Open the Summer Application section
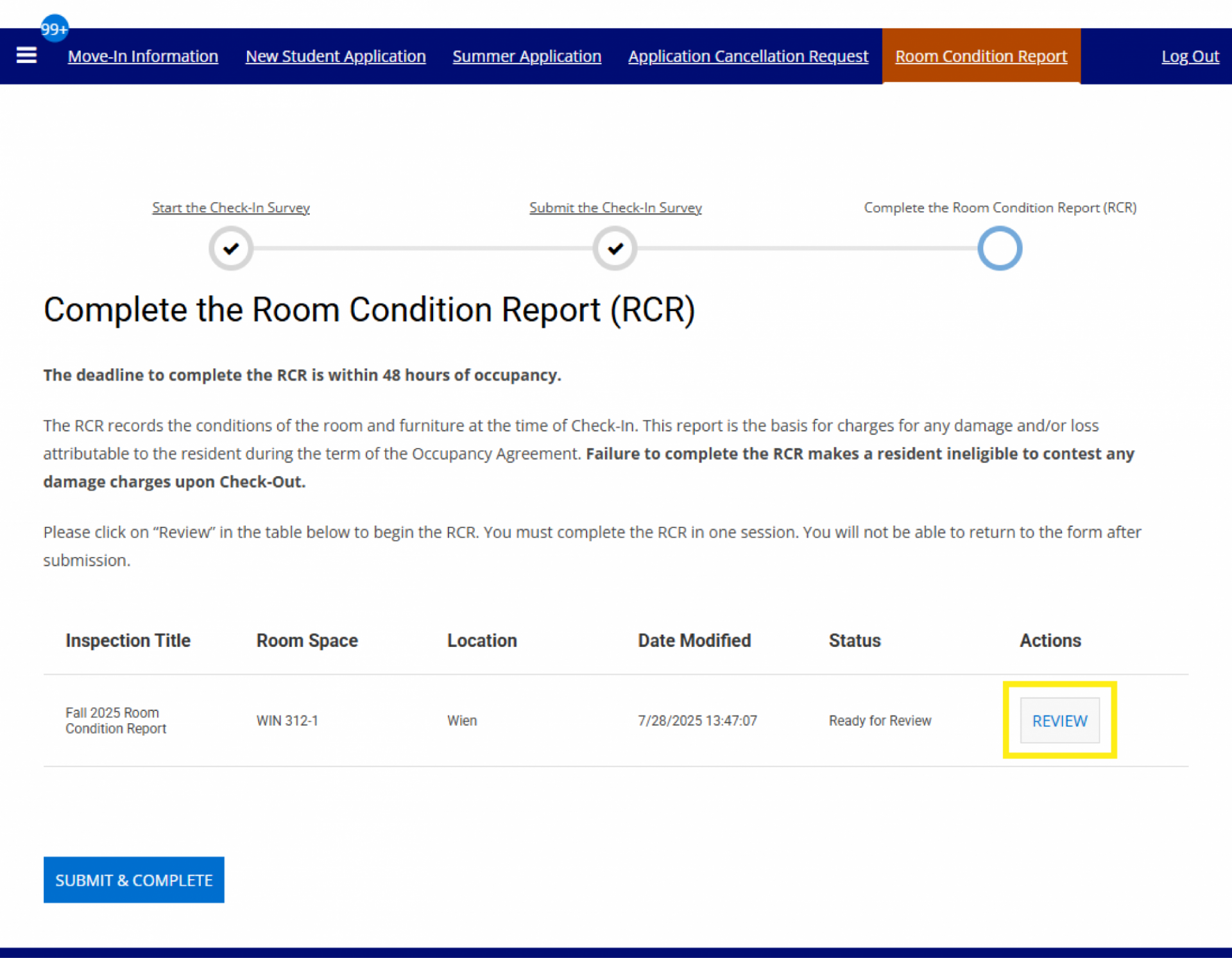Image resolution: width=1232 pixels, height=958 pixels. (x=527, y=56)
